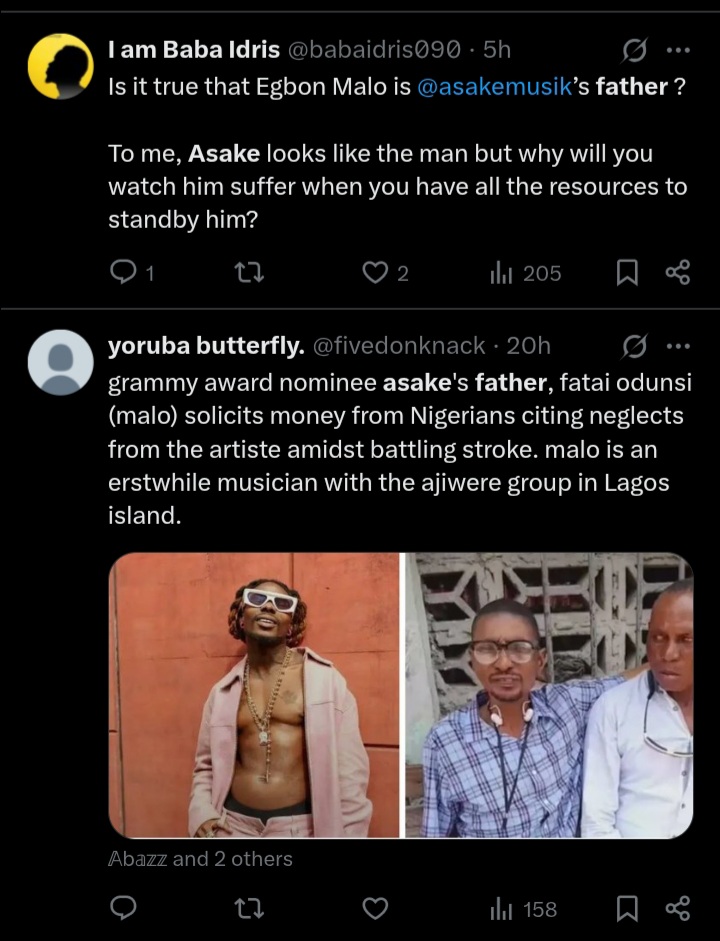The image size is (720, 941).
Task: Share the yoruba butterfly tweet
Action: point(677,909)
